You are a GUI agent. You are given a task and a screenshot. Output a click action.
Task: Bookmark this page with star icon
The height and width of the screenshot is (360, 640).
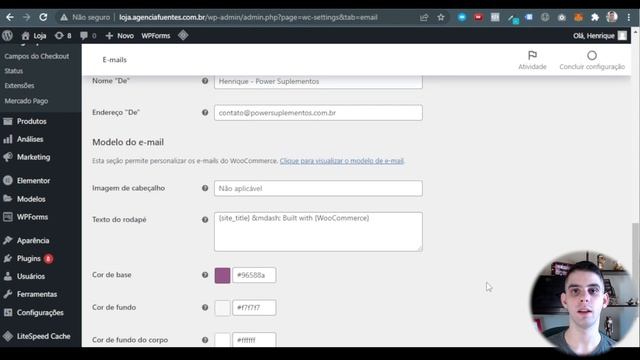441,17
